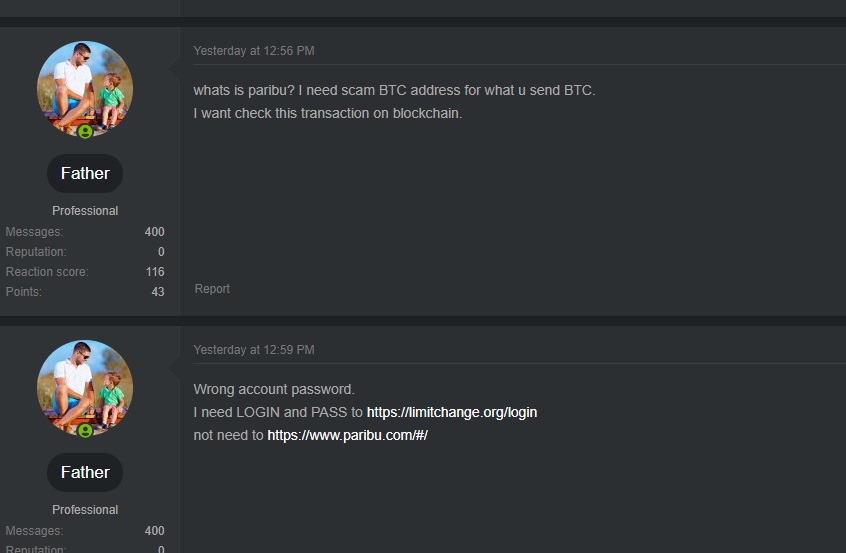Click reaction score 116 in first post
This screenshot has width=846, height=553.
pyautogui.click(x=154, y=272)
